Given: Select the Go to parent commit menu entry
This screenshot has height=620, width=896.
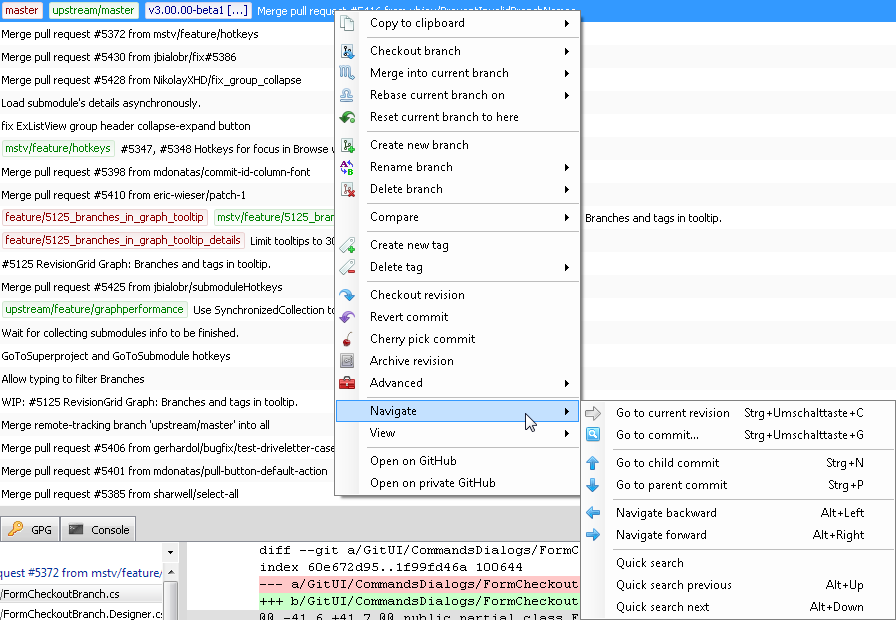Looking at the screenshot, I should coord(671,484).
